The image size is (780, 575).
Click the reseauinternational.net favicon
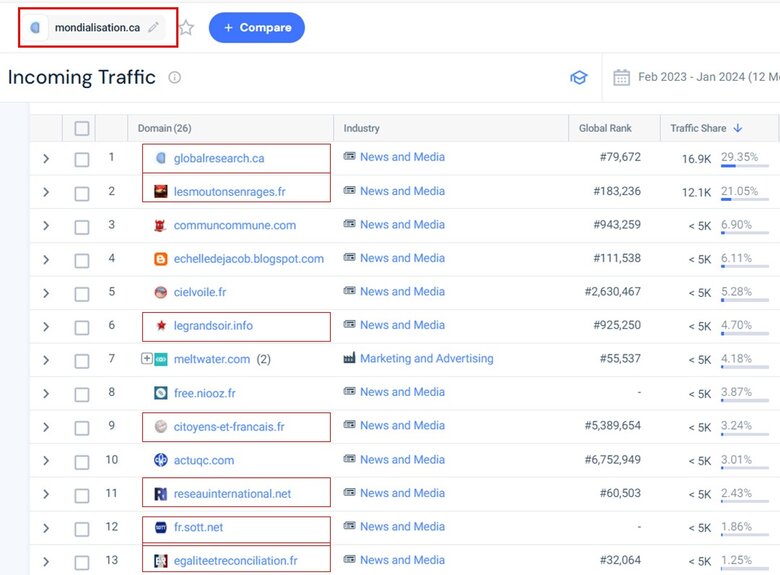coord(161,493)
